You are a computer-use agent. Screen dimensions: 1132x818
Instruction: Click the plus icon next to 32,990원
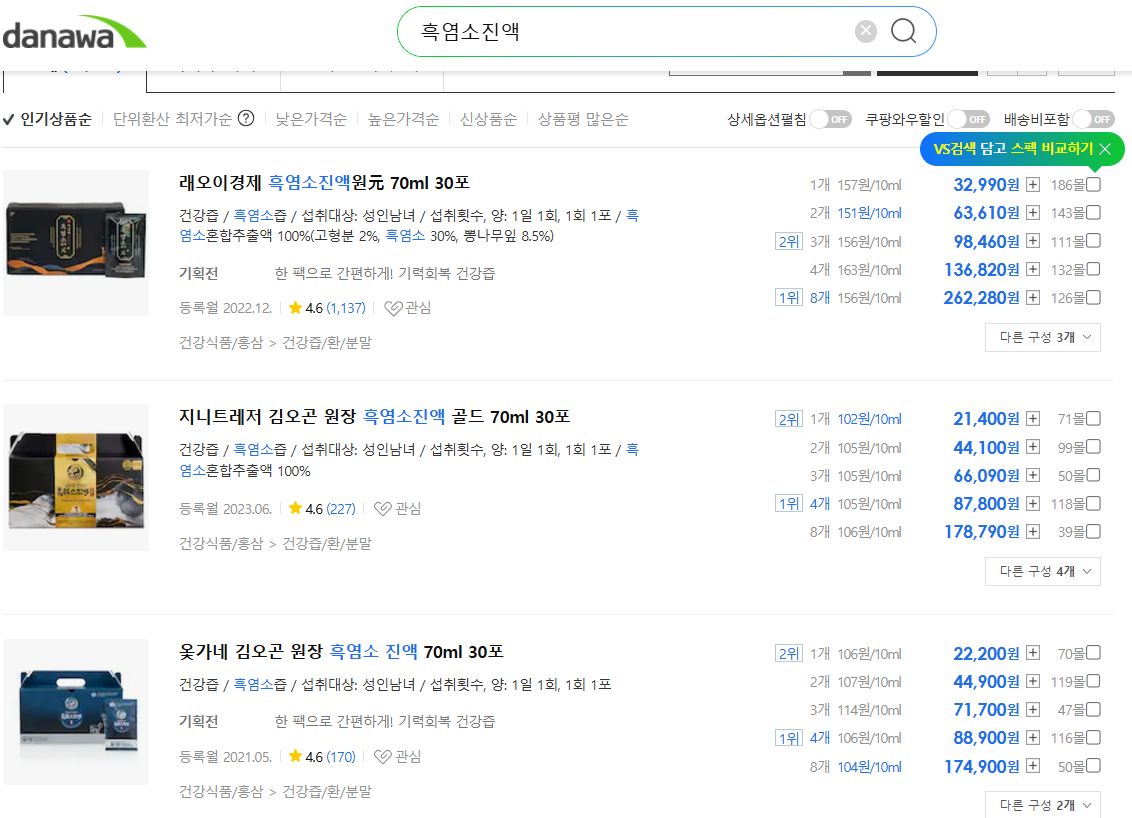pos(1031,185)
